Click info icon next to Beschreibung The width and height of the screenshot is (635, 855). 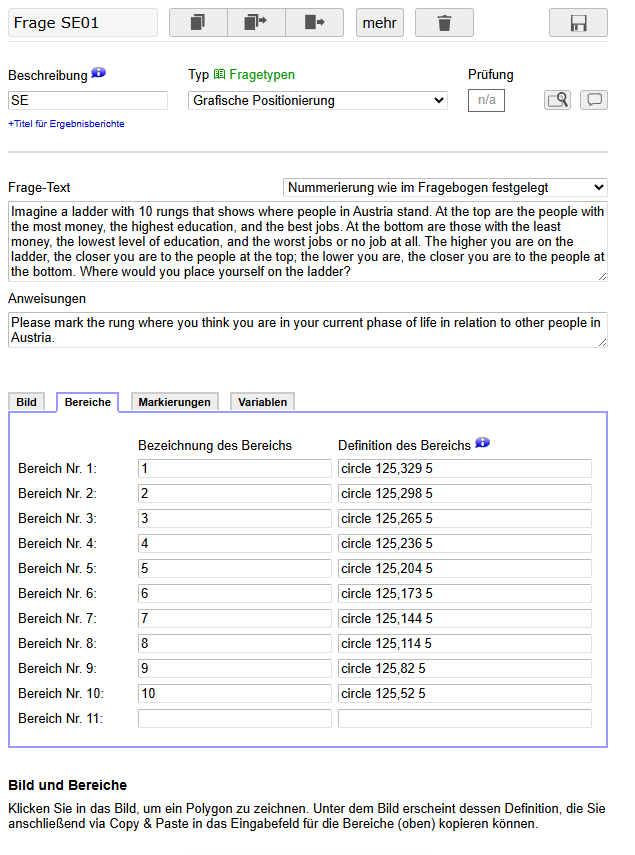(x=98, y=74)
